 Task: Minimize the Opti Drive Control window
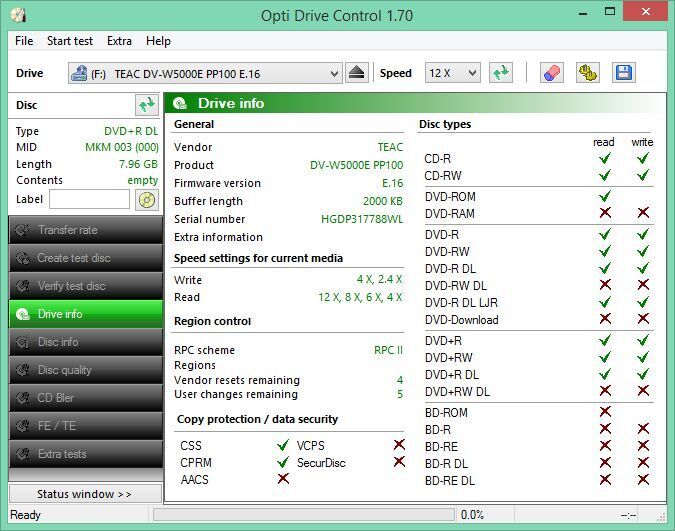(583, 13)
